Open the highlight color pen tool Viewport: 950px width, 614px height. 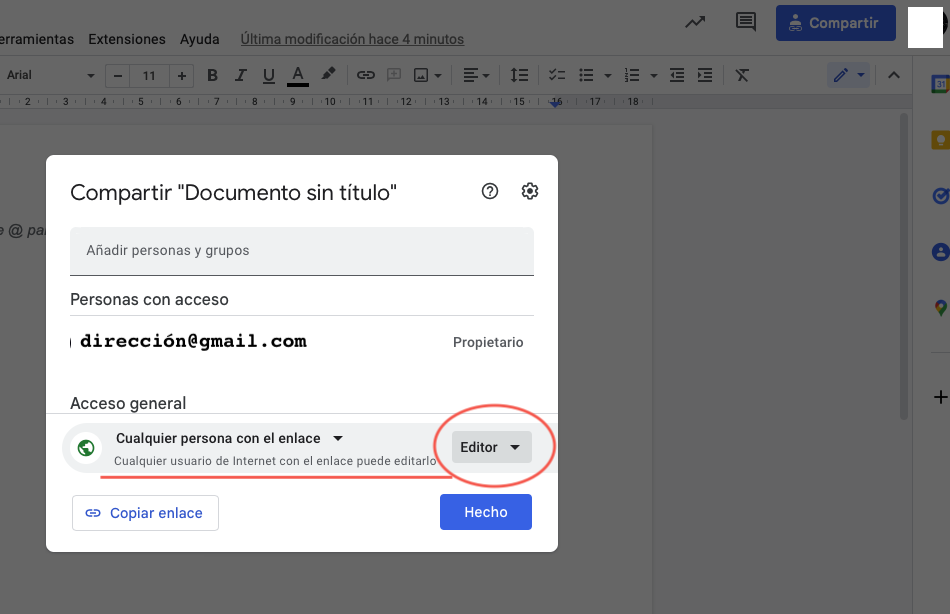click(x=328, y=75)
